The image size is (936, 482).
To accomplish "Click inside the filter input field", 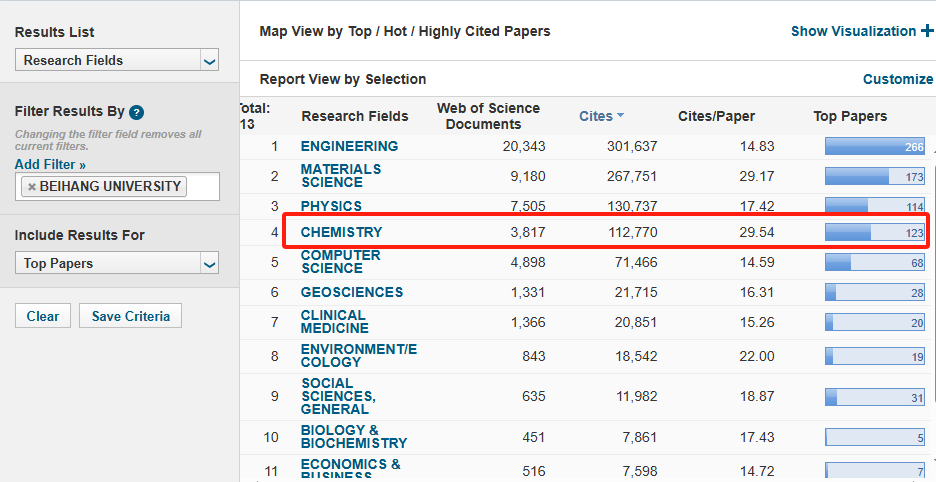I will (202, 187).
